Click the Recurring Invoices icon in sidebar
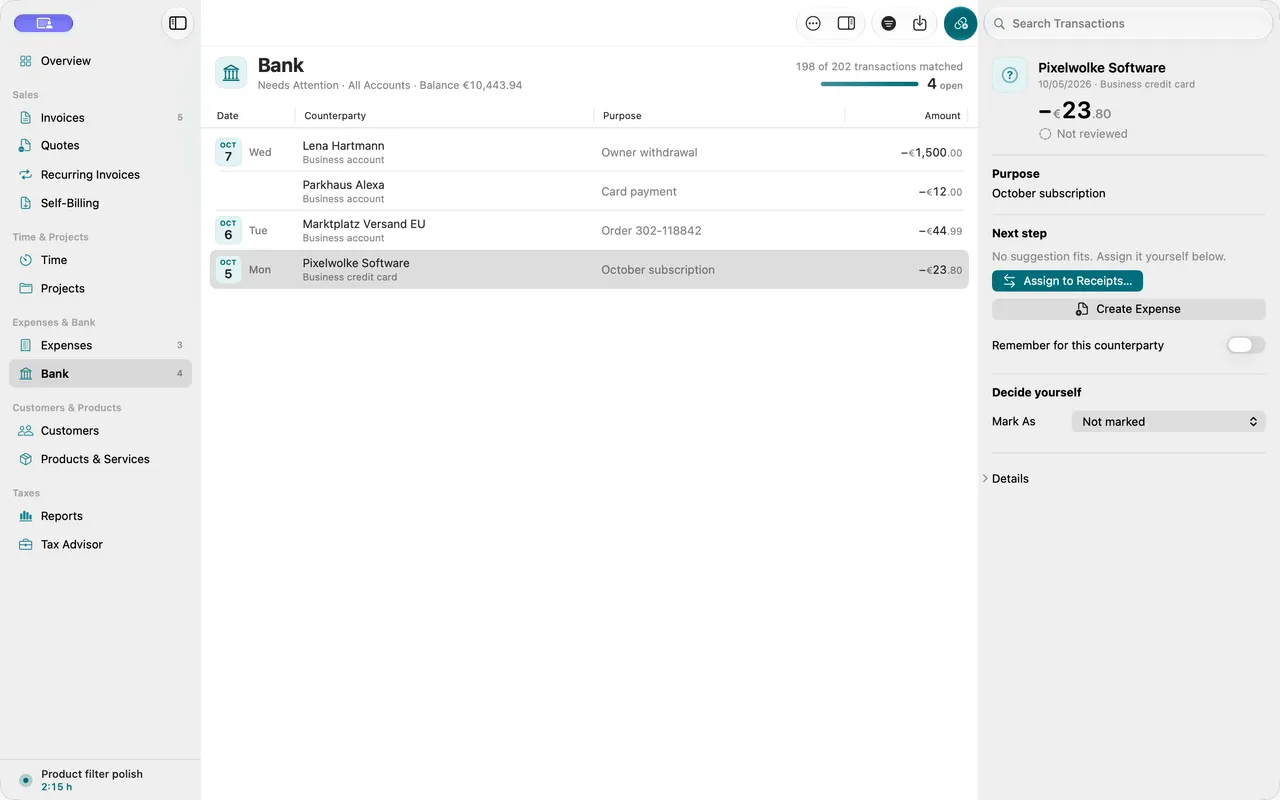Viewport: 1280px width, 800px height. [x=26, y=175]
